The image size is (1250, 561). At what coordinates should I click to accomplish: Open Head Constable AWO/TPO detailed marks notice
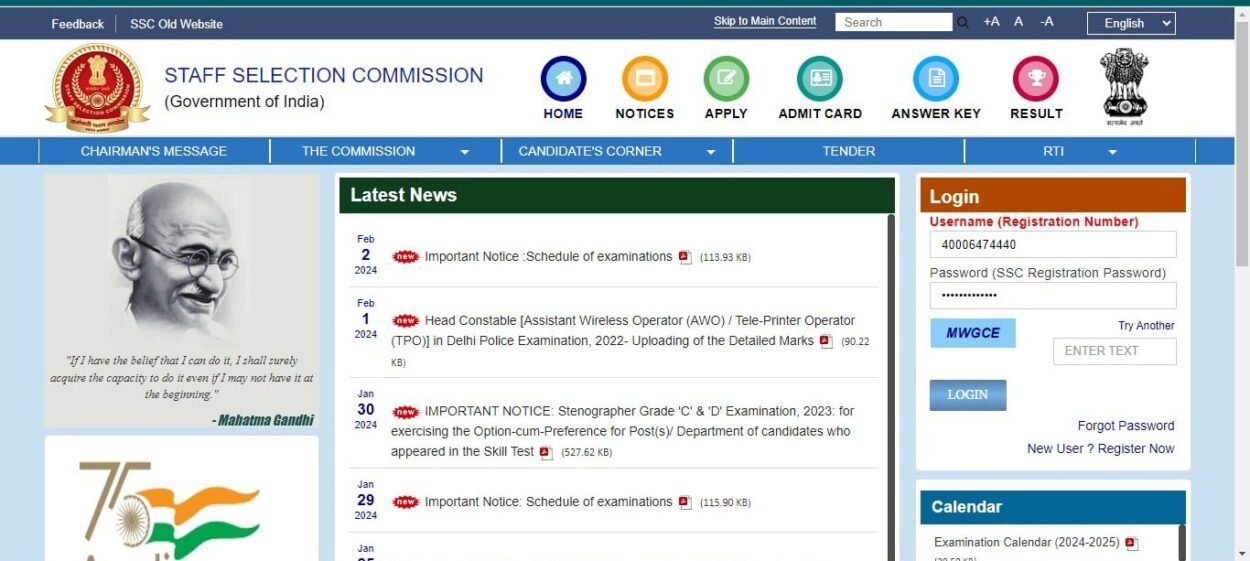coord(622,331)
